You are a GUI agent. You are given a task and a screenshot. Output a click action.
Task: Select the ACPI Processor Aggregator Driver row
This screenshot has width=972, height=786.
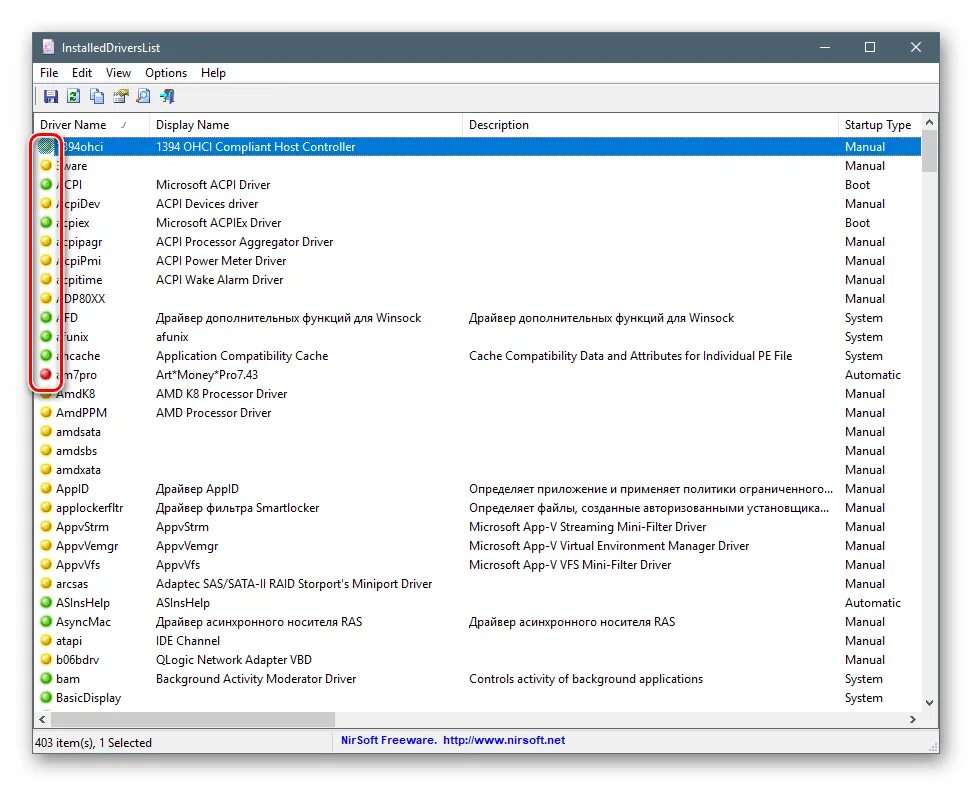pyautogui.click(x=477, y=242)
